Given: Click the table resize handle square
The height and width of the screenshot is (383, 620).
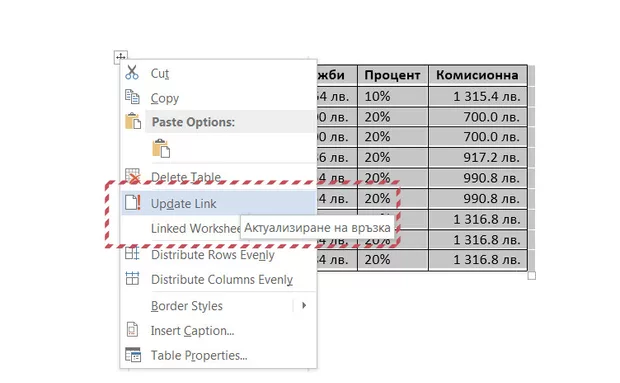Looking at the screenshot, I should point(531,275).
